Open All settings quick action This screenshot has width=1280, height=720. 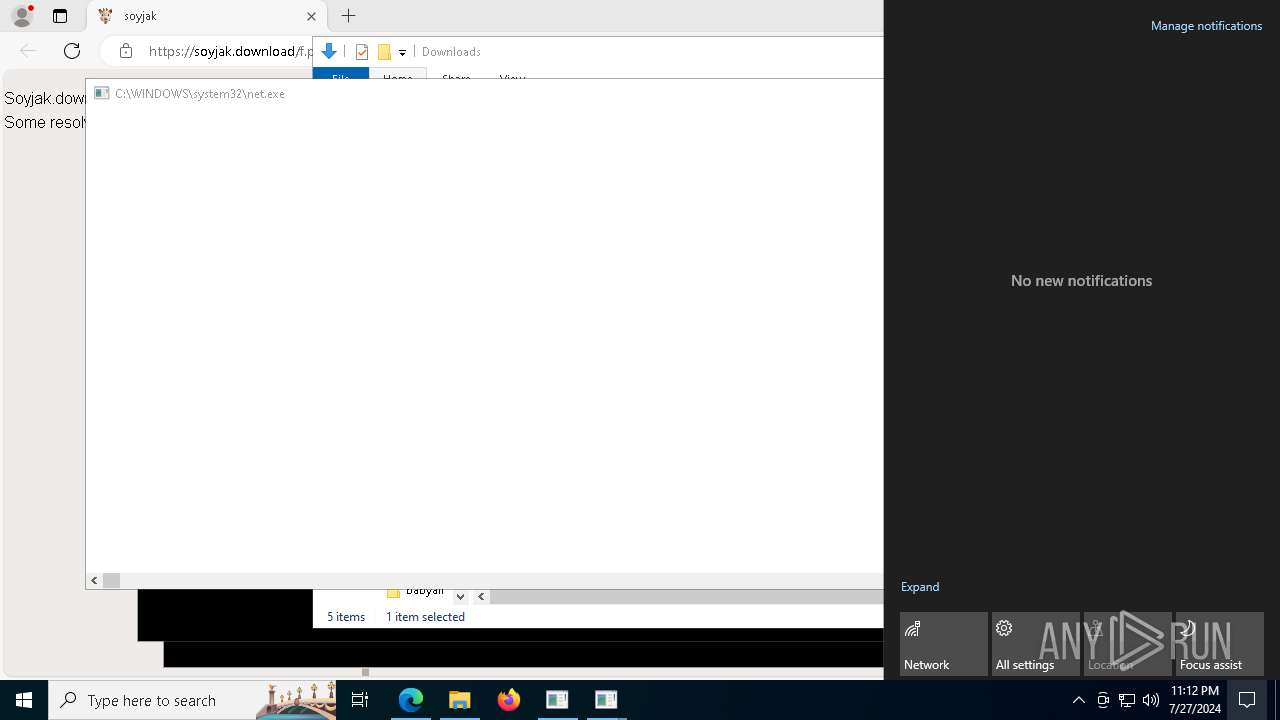tap(1036, 644)
